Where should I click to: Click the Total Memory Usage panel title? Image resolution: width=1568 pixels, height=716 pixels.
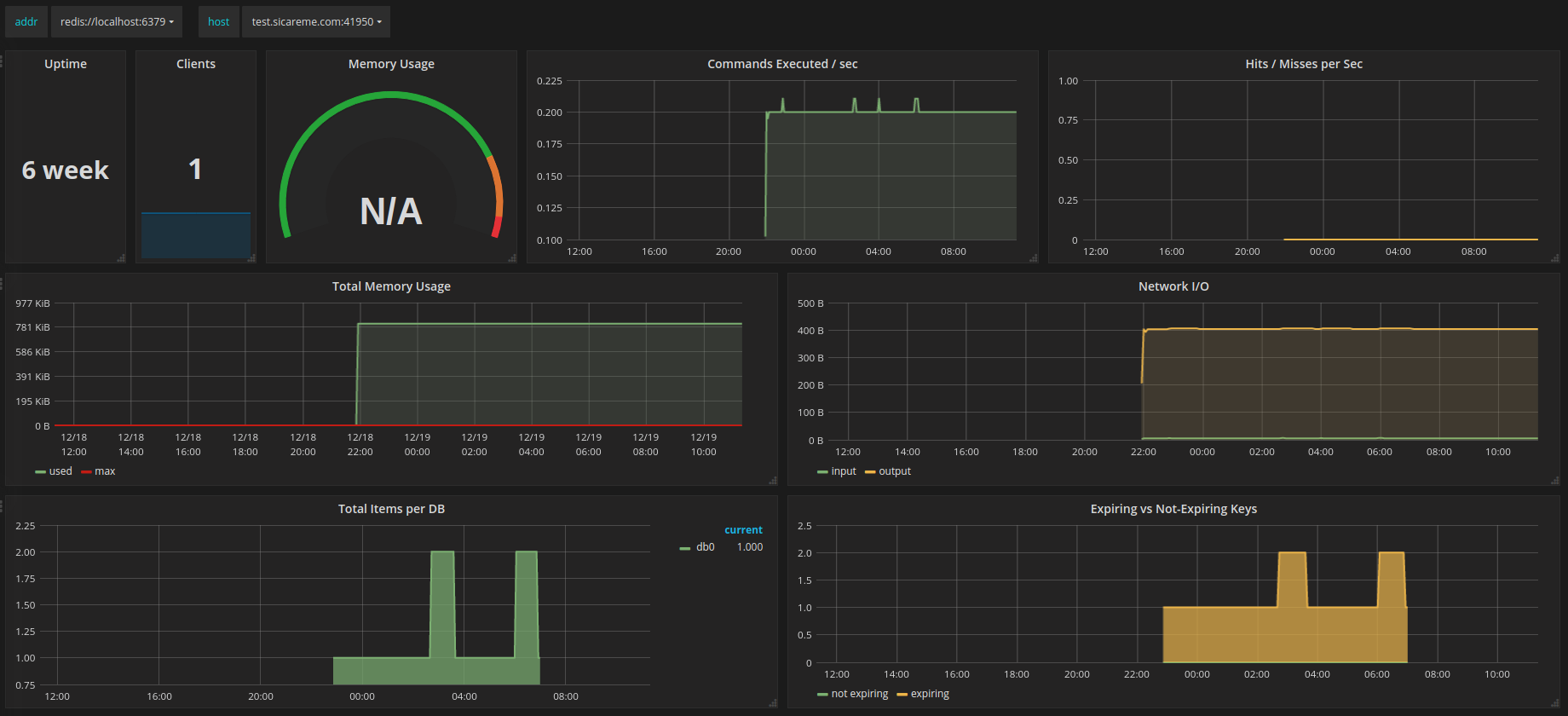pyautogui.click(x=391, y=286)
